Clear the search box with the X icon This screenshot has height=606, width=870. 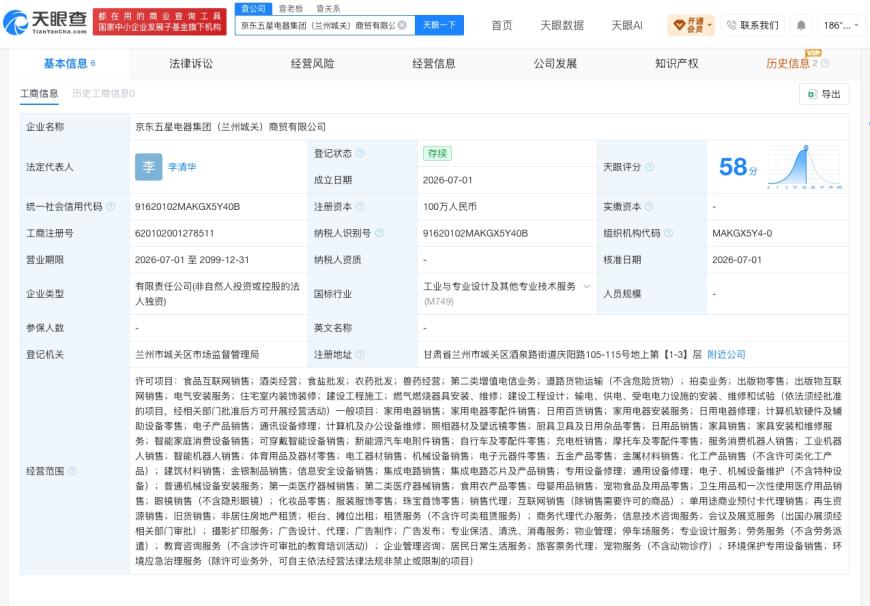(402, 26)
